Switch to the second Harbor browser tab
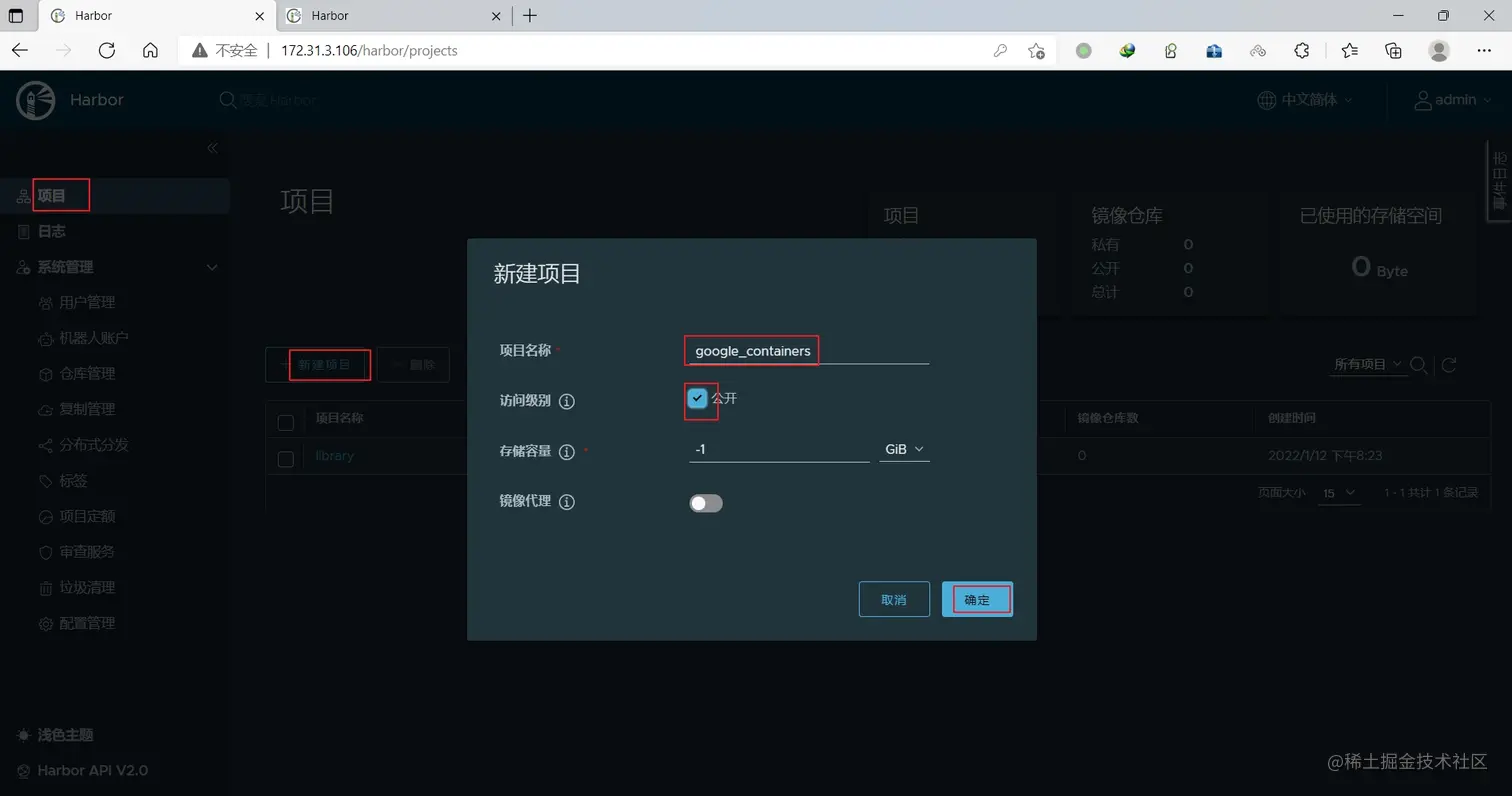 point(392,16)
